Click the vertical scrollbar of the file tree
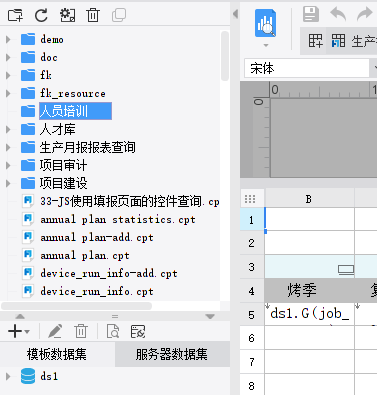The width and height of the screenshot is (377, 395). pos(225,56)
